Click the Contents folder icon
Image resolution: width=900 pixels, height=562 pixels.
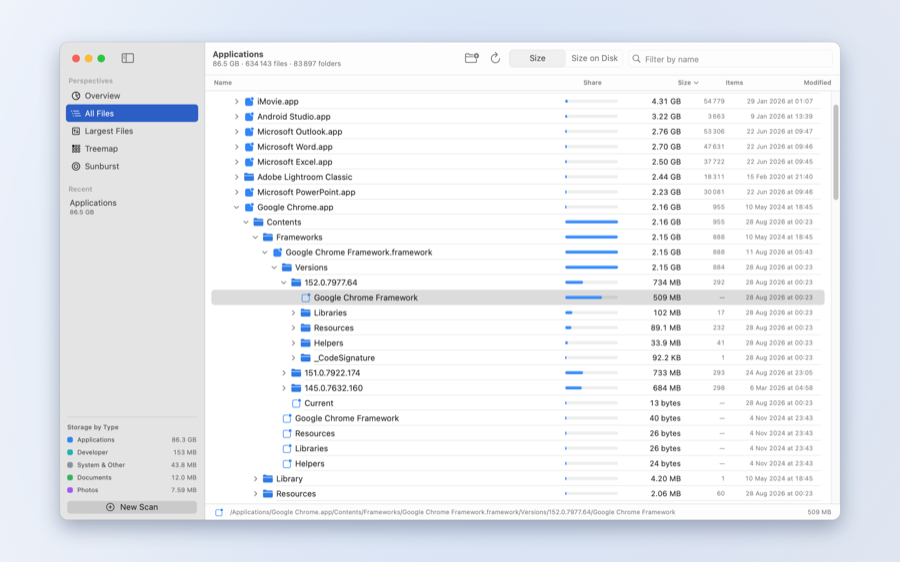point(258,222)
